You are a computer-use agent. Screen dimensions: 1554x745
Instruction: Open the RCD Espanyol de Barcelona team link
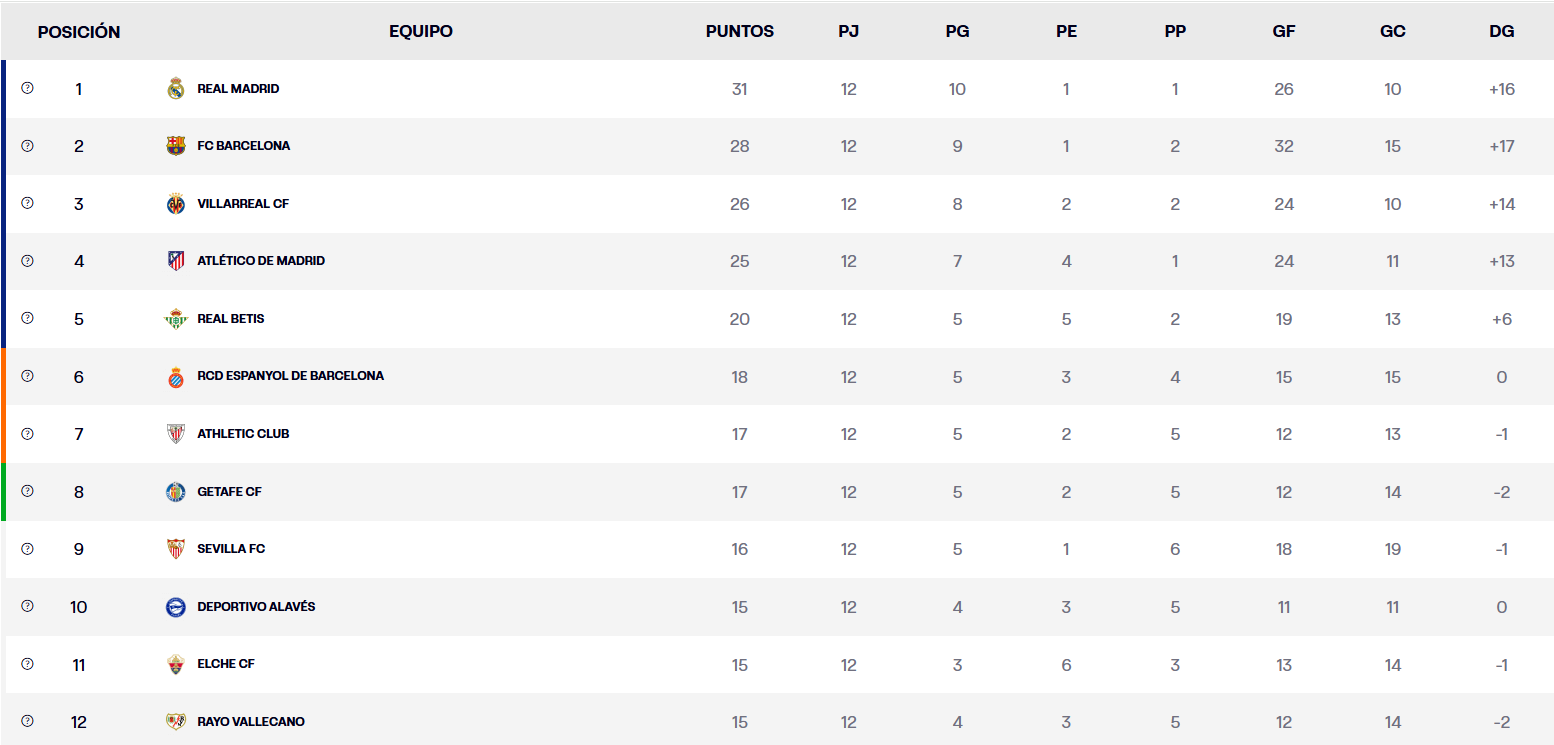290,376
